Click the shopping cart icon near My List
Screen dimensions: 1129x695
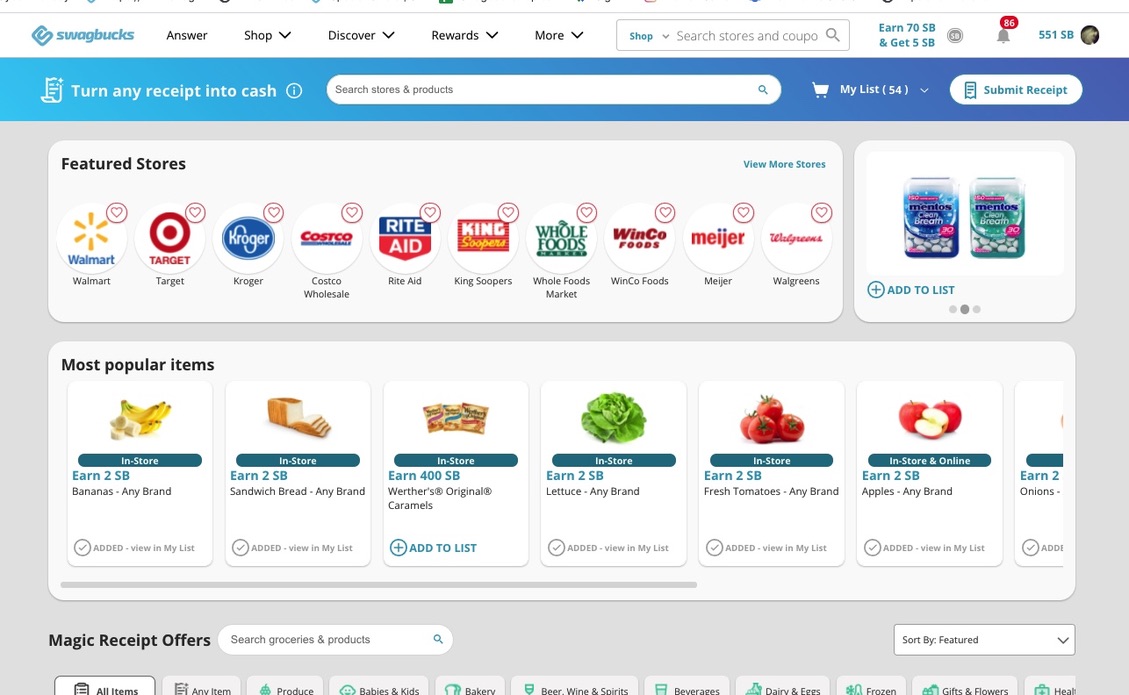820,90
